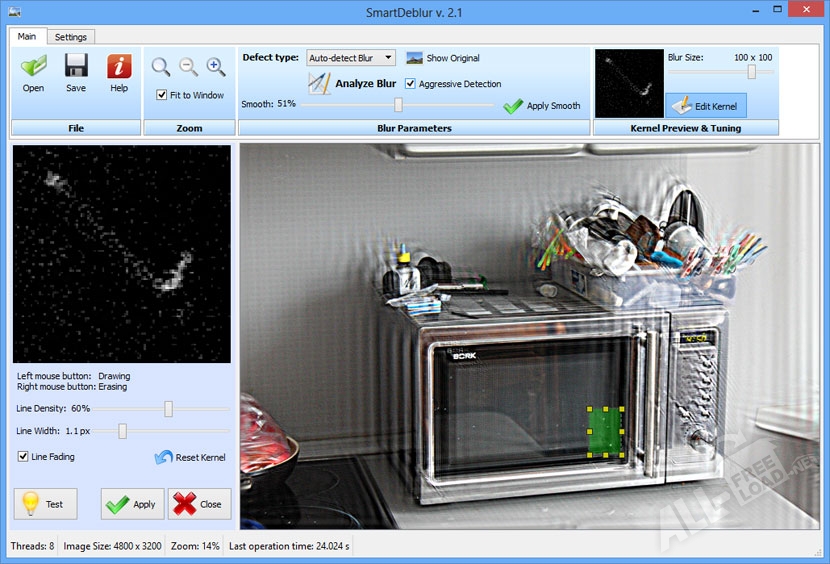Disable Aggressive Detection checkbox
Image resolution: width=830 pixels, height=564 pixels.
[x=410, y=84]
